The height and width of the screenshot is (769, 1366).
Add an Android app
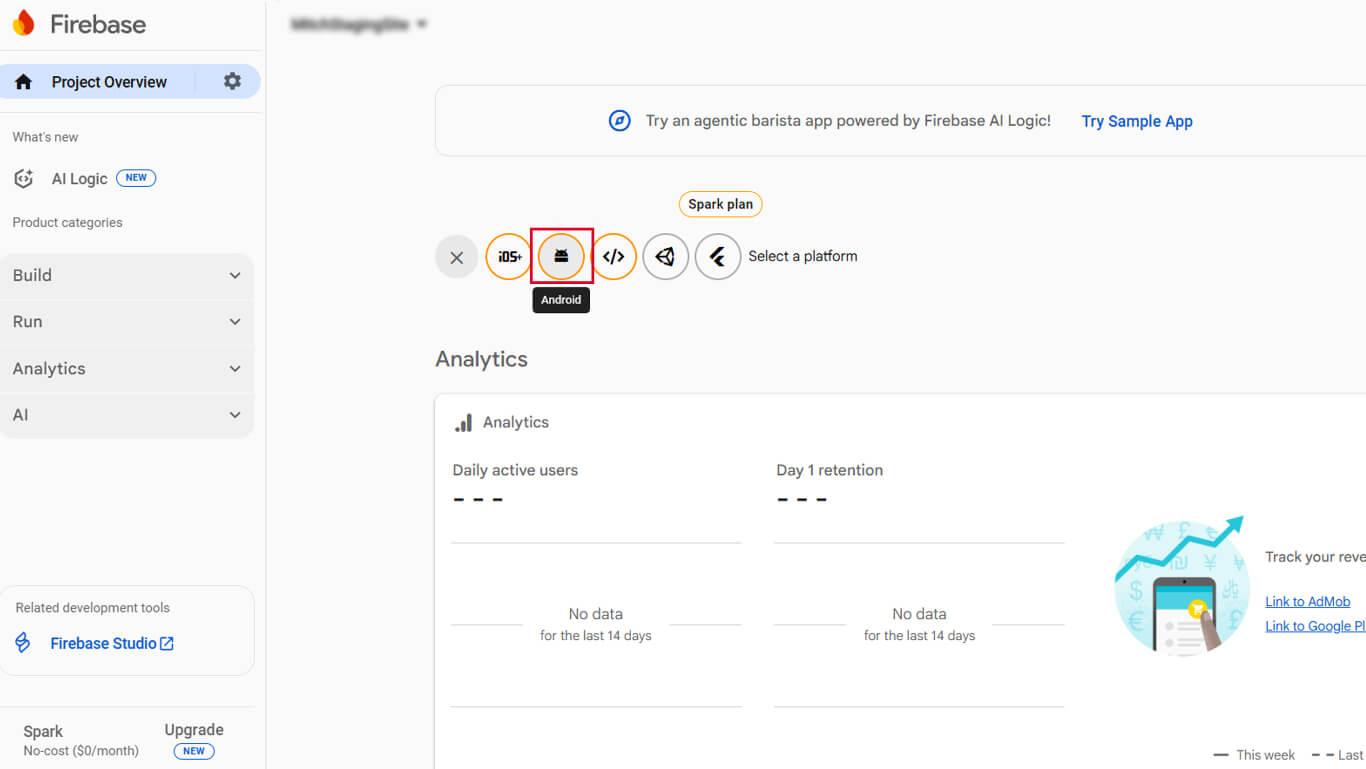[561, 257]
